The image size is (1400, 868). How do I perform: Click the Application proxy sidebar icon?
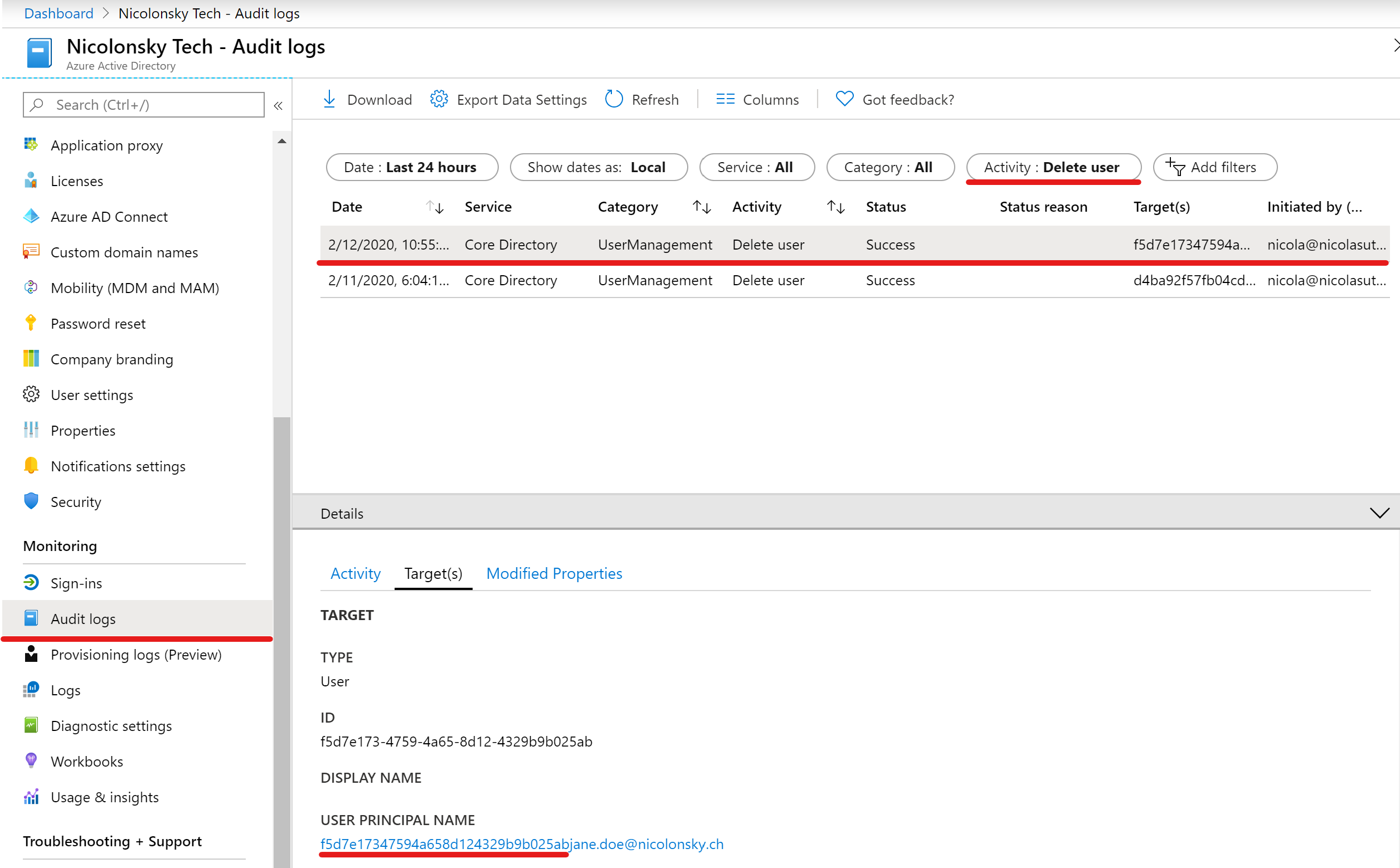click(31, 145)
